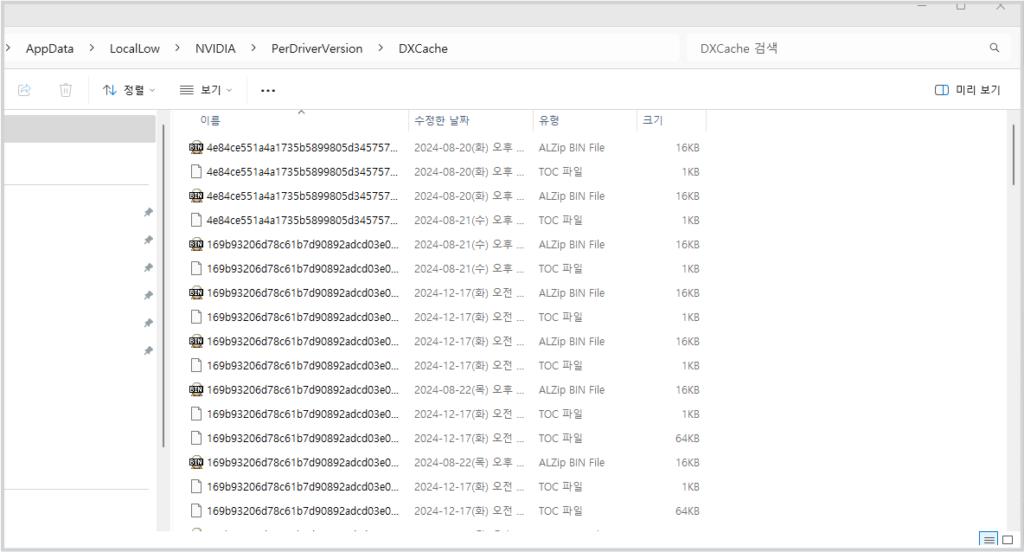Viewport: 1024px width, 552px height.
Task: Click BIN icon of 169b9320 file dated 2024-08-21
Action: tap(196, 244)
